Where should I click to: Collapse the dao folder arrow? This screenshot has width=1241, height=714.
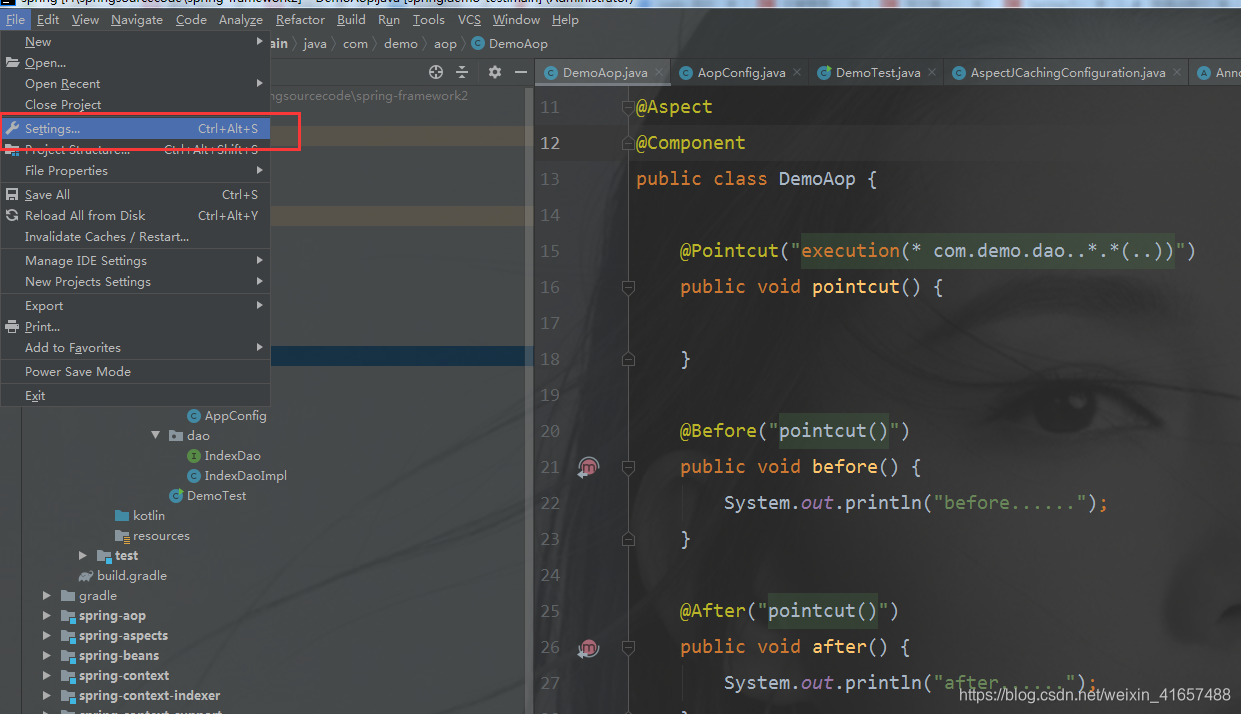tap(155, 436)
